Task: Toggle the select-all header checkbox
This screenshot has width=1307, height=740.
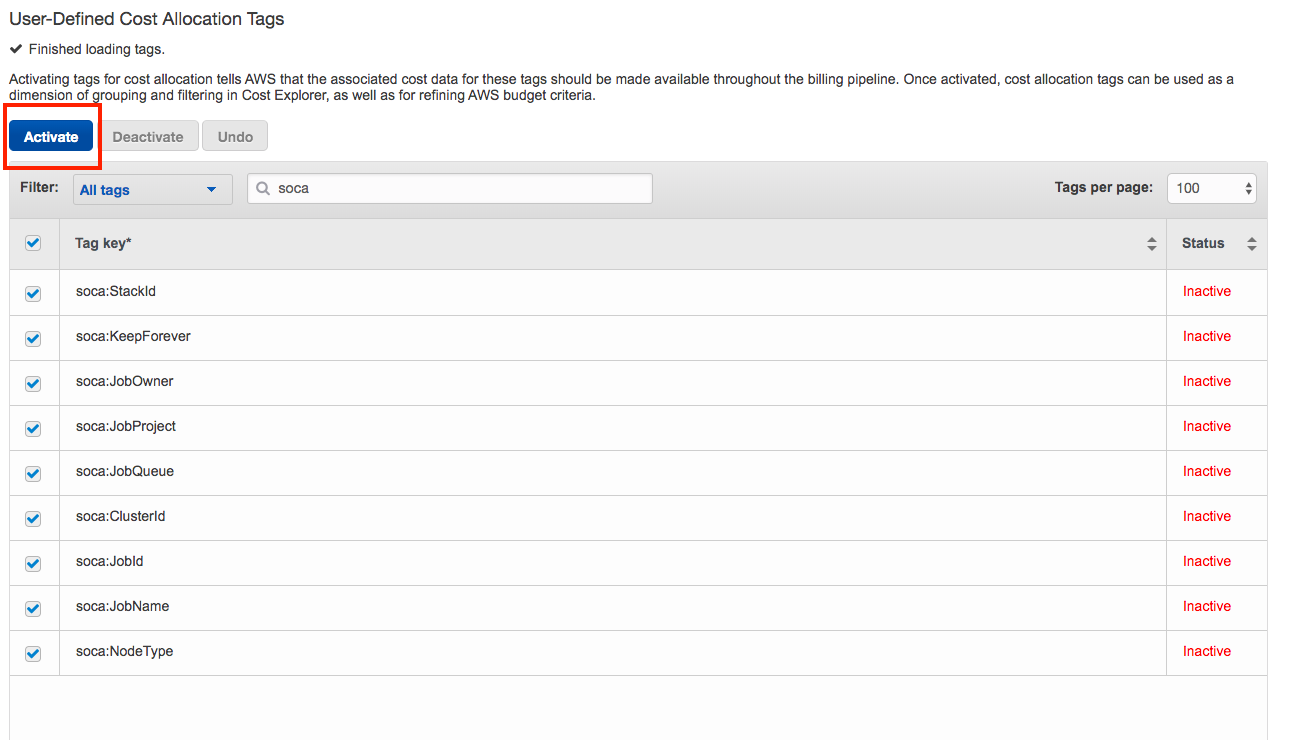Action: [33, 243]
